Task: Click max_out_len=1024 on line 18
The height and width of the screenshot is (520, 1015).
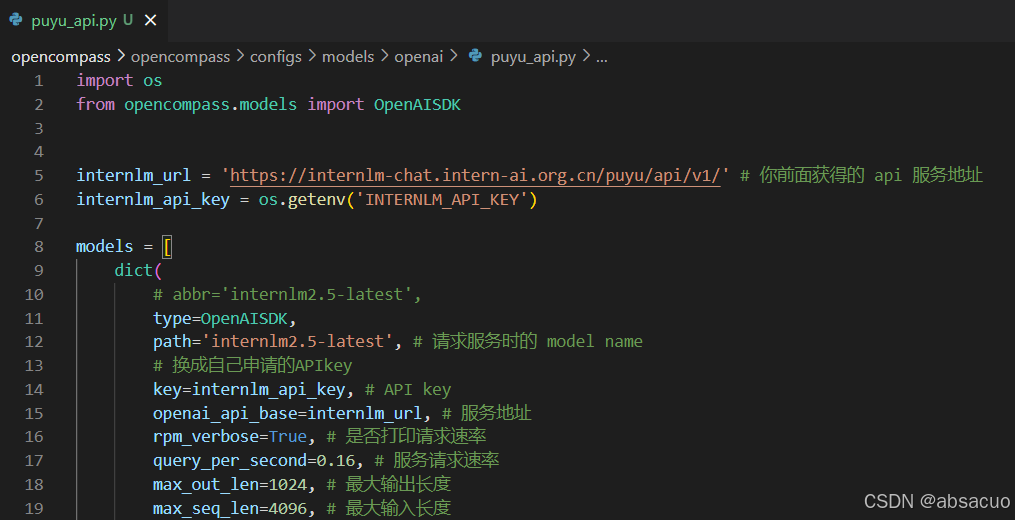Action: pos(230,484)
